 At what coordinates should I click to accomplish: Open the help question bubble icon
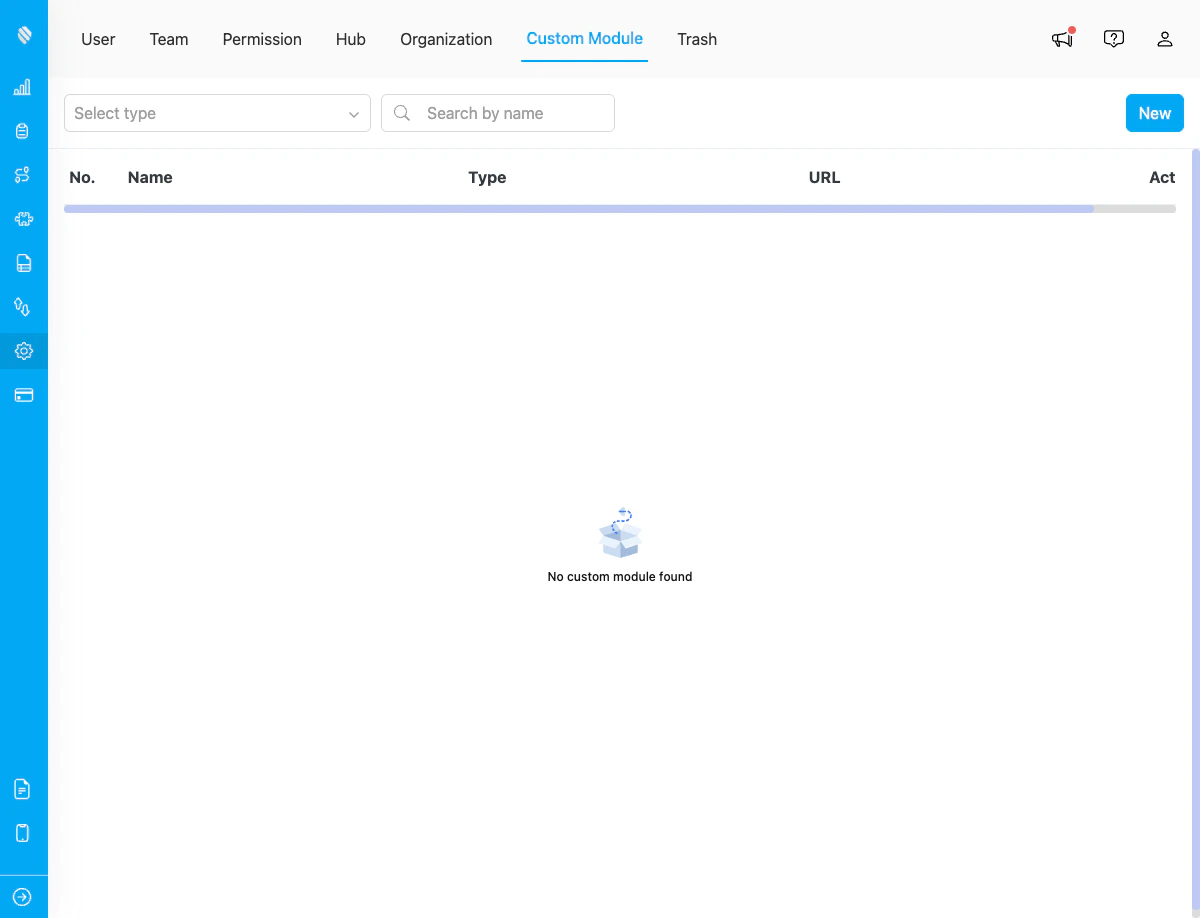1114,39
